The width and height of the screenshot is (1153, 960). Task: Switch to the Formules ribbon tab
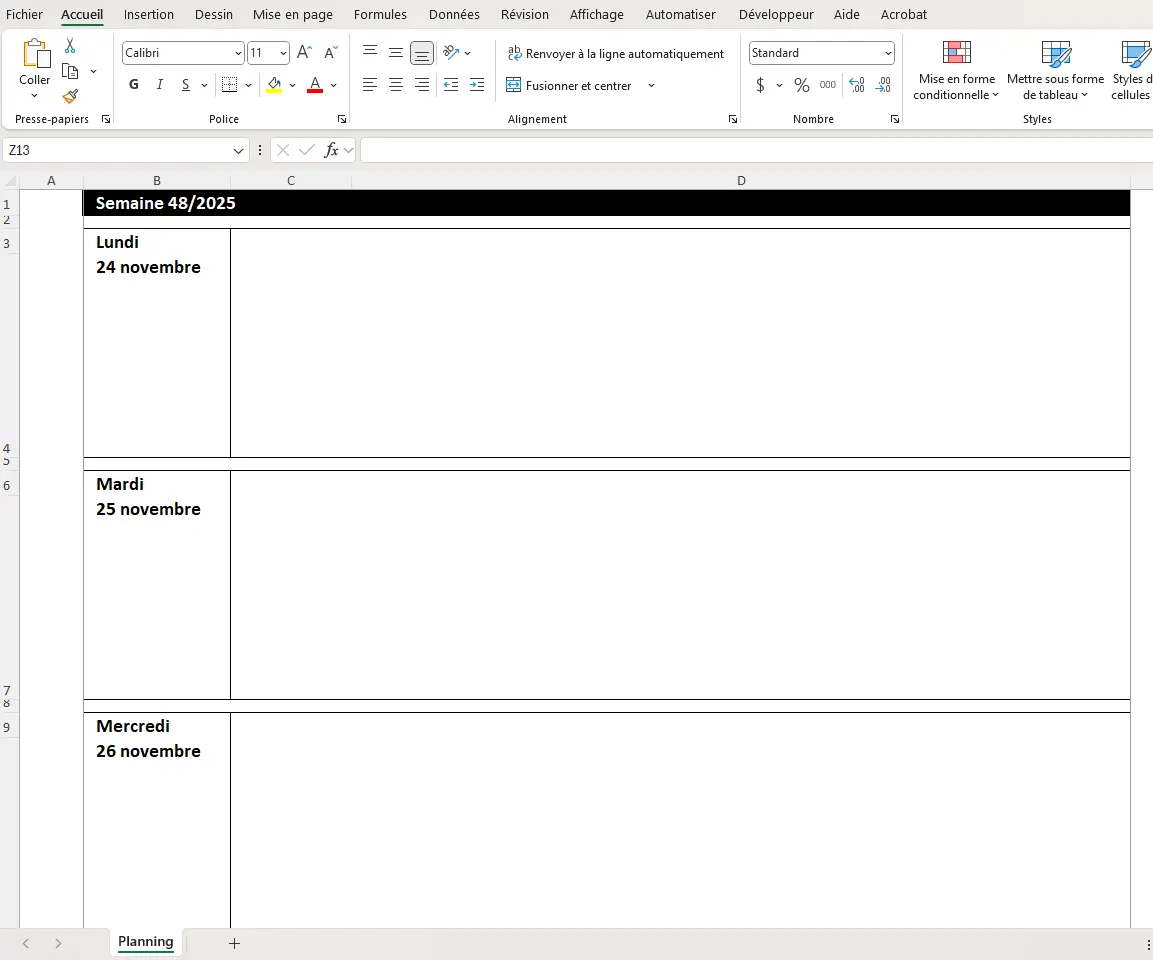pos(380,14)
